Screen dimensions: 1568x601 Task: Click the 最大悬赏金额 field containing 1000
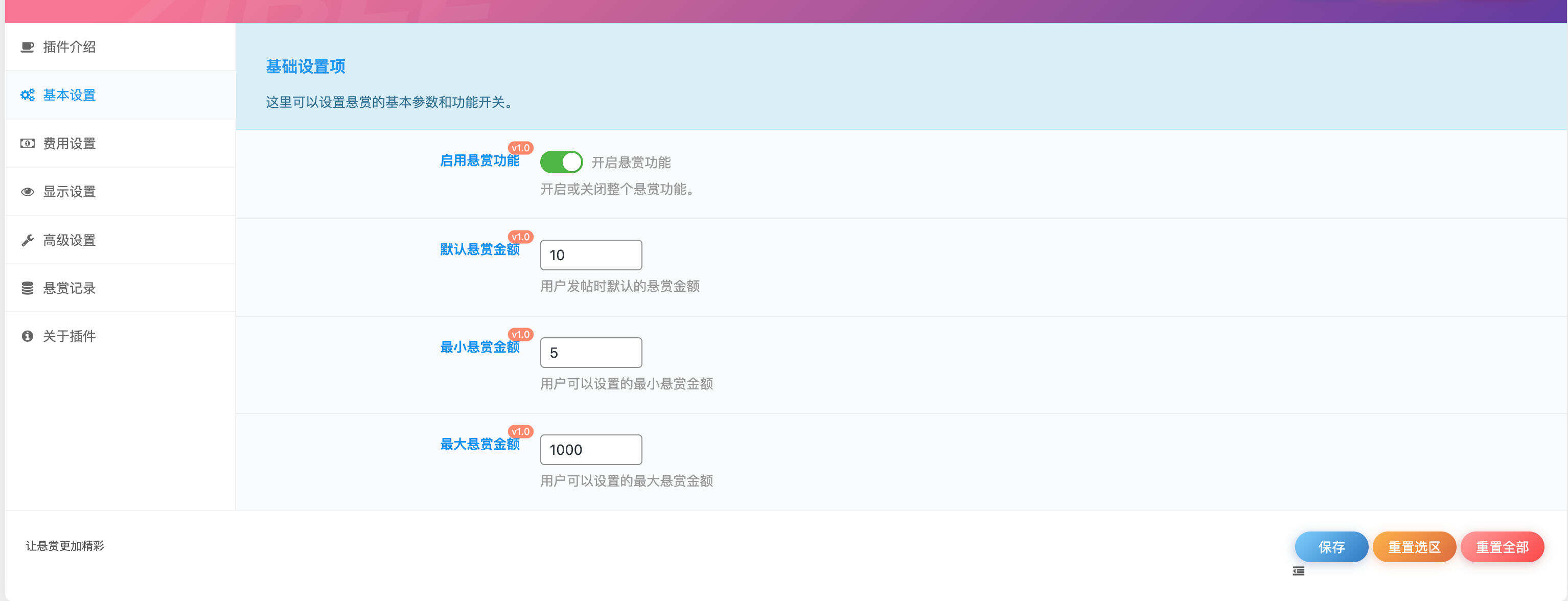tap(590, 449)
